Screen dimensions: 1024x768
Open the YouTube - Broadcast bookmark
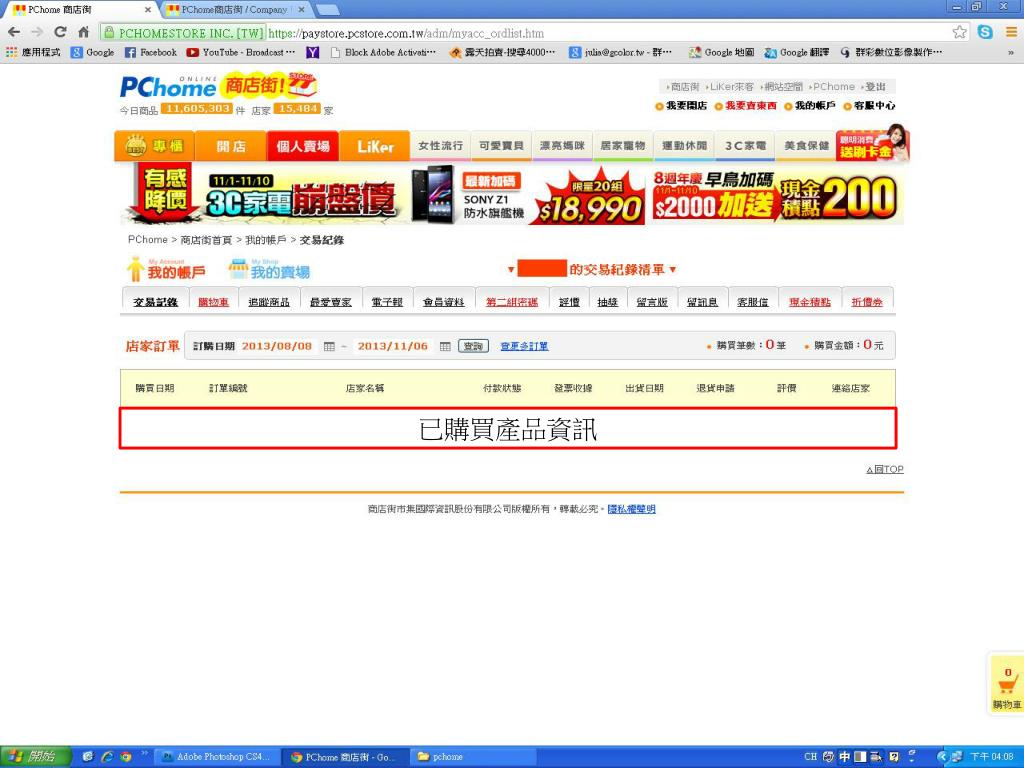240,52
